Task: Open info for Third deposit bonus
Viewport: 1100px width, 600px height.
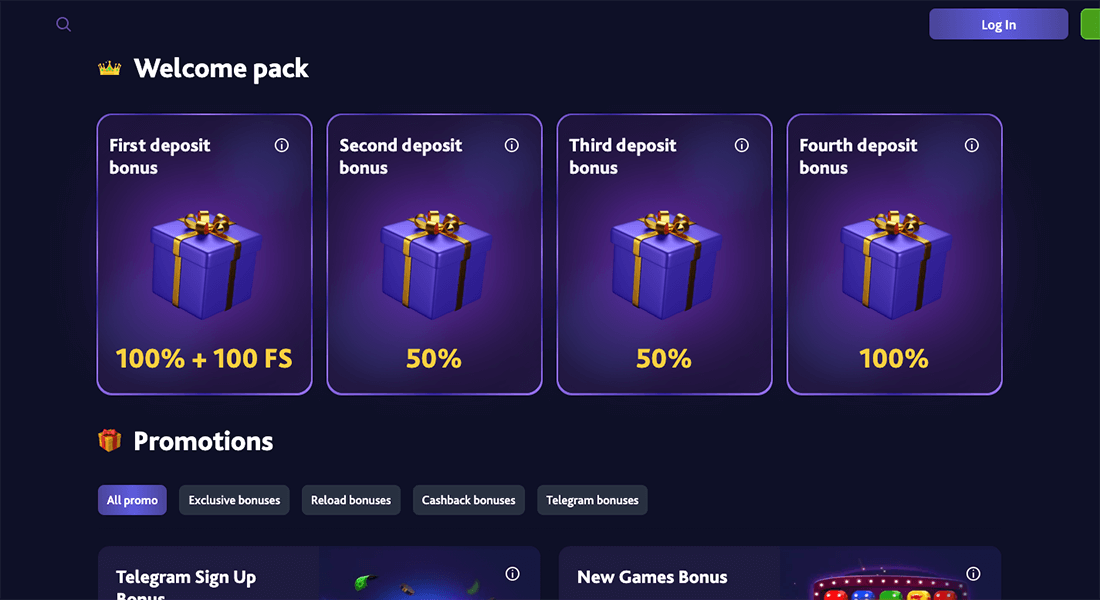Action: [741, 145]
